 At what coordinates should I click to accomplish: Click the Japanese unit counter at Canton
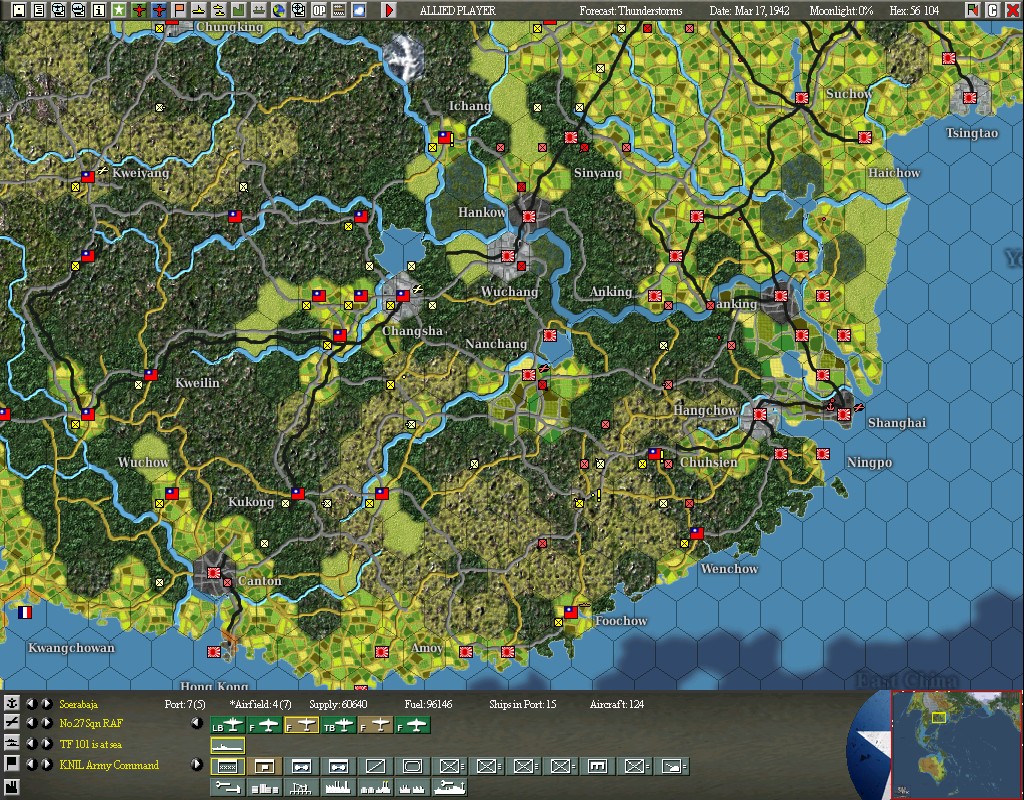(214, 573)
